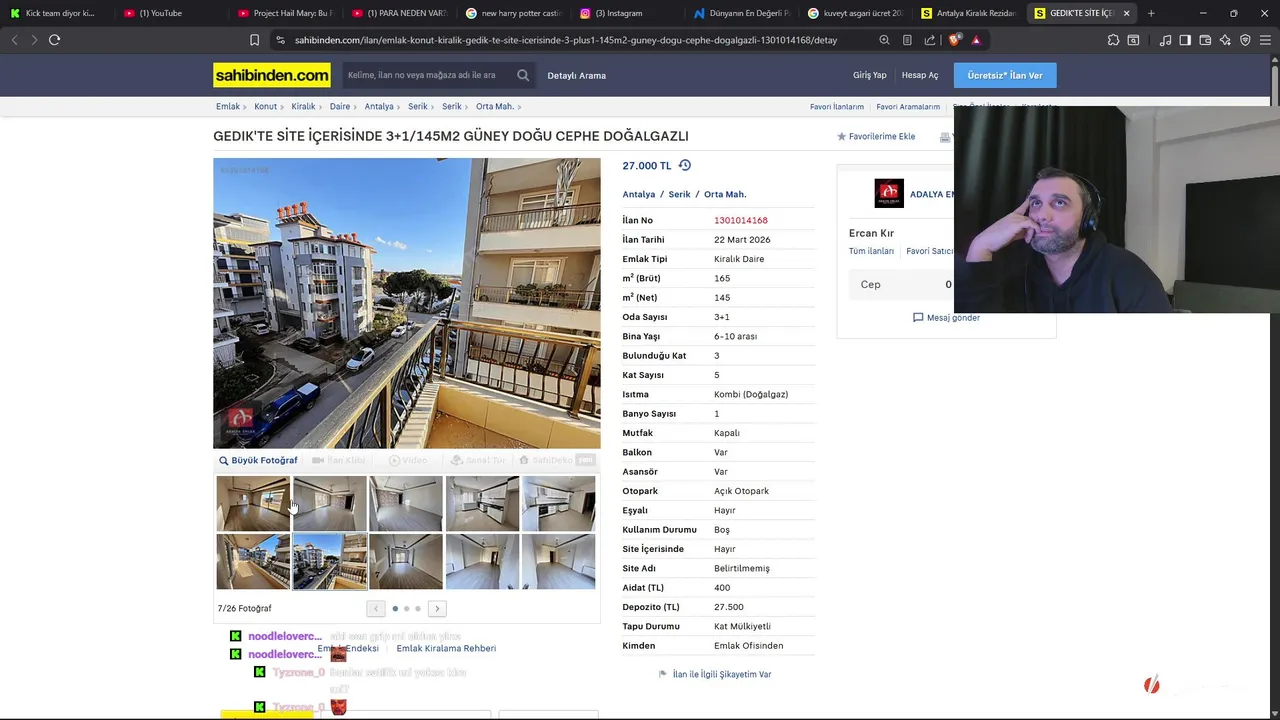The width and height of the screenshot is (1280, 720).
Task: Open the Brave Shields lion icon
Action: pyautogui.click(x=954, y=40)
